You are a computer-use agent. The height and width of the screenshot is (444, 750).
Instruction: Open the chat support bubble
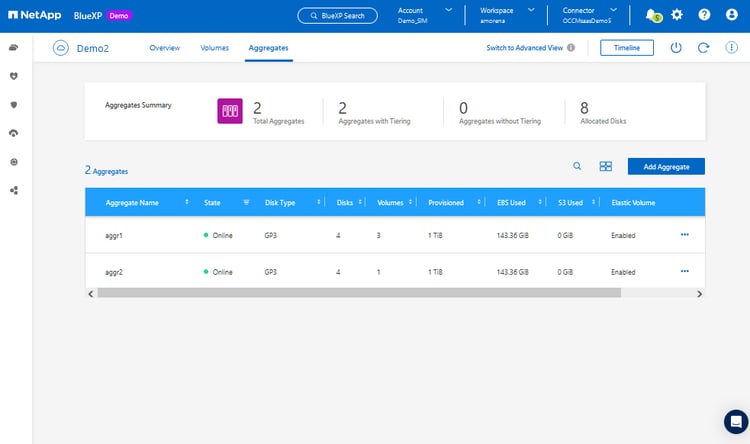(x=735, y=421)
